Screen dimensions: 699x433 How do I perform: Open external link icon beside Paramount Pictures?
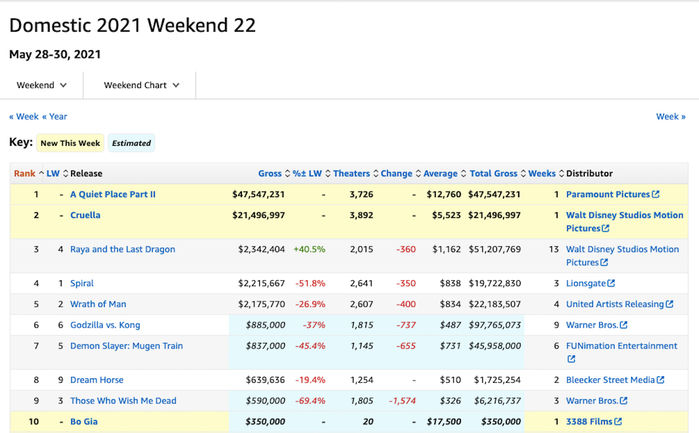point(655,194)
